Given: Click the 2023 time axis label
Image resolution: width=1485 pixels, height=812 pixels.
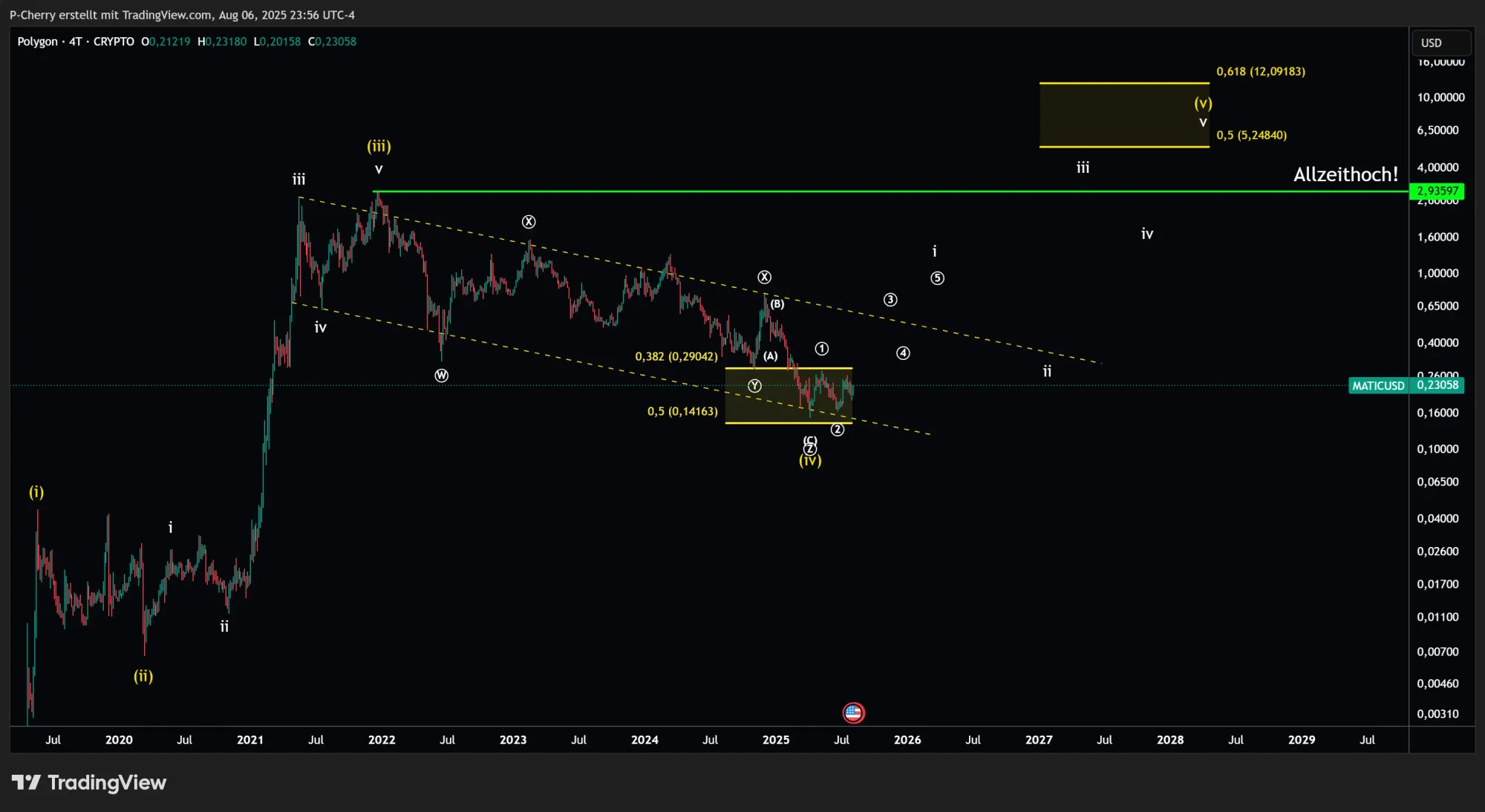Looking at the screenshot, I should tap(513, 740).
